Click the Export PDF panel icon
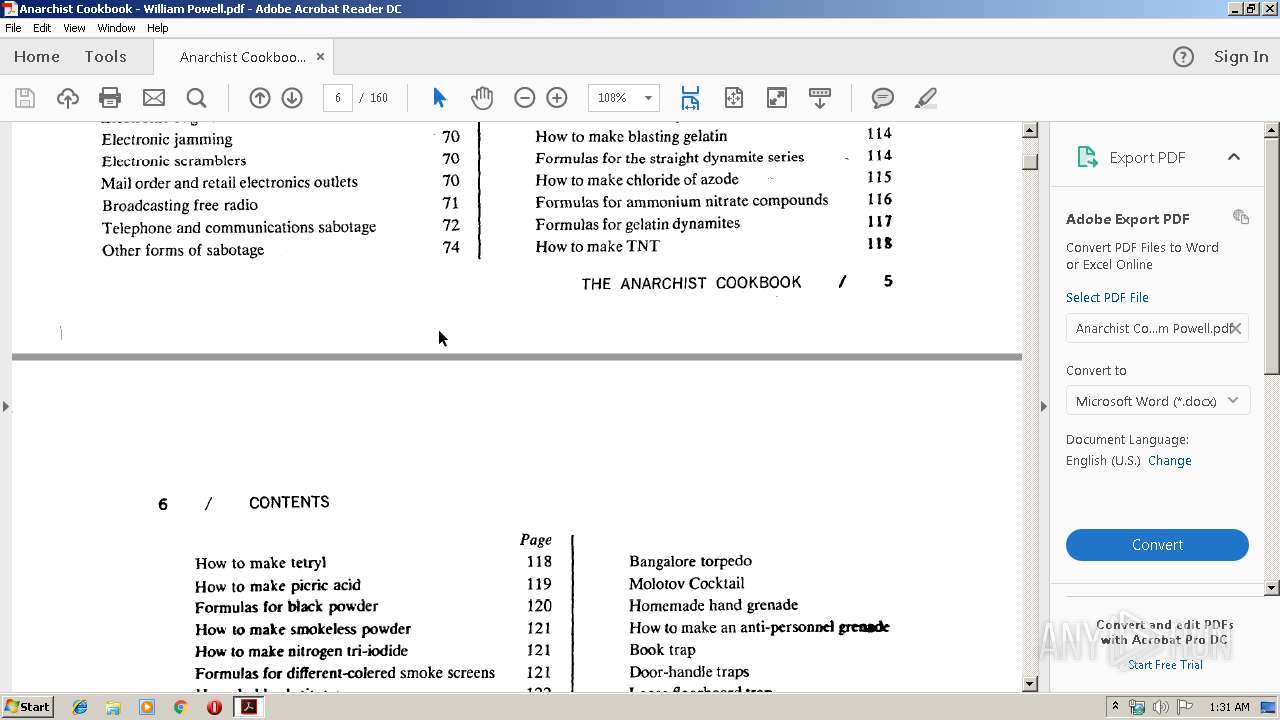1280x720 pixels. tap(1087, 157)
